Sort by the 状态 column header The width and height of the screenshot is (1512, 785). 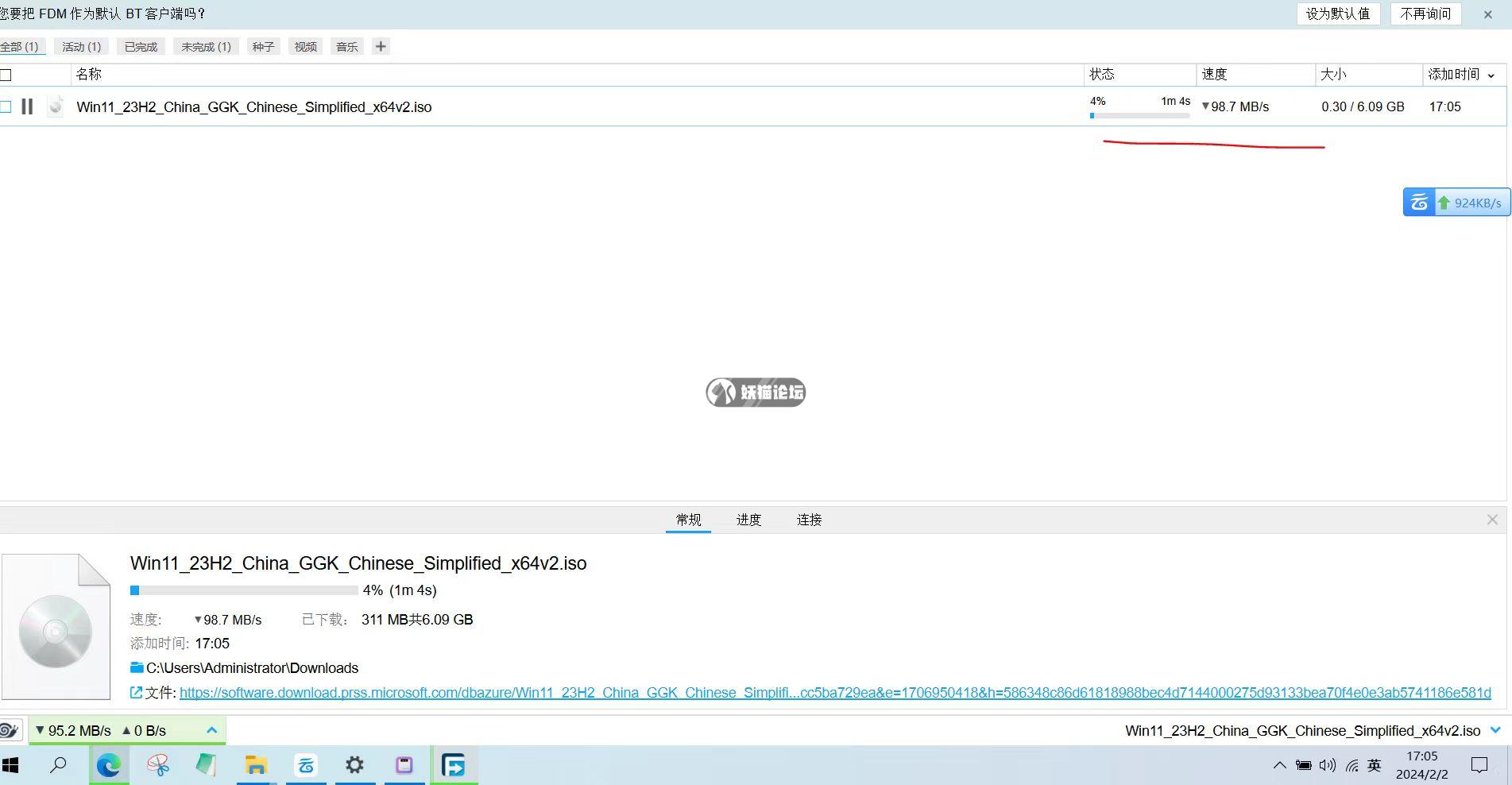point(1102,74)
